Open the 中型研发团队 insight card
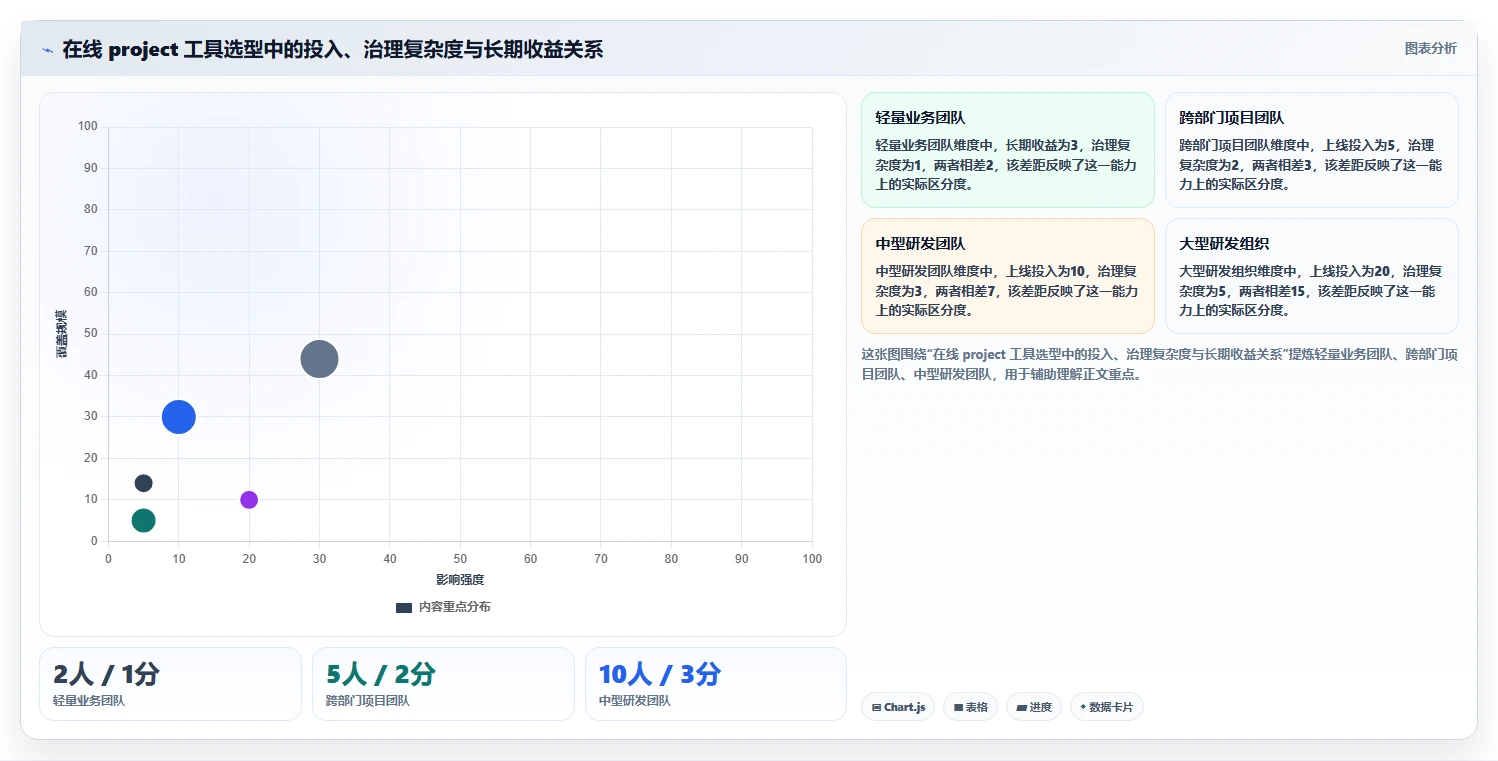1498x761 pixels. 1007,276
